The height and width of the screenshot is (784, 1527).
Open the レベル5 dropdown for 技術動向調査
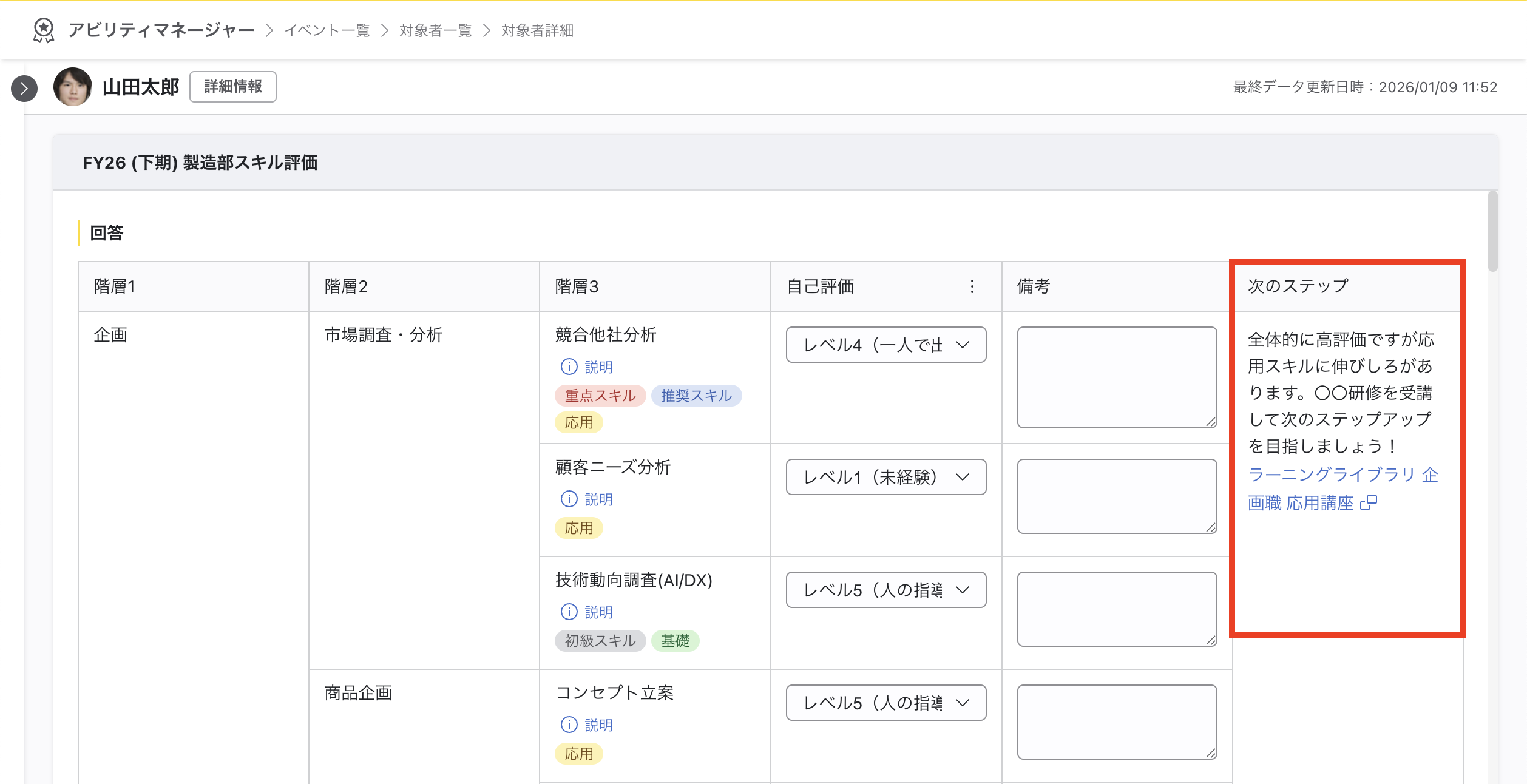(885, 590)
